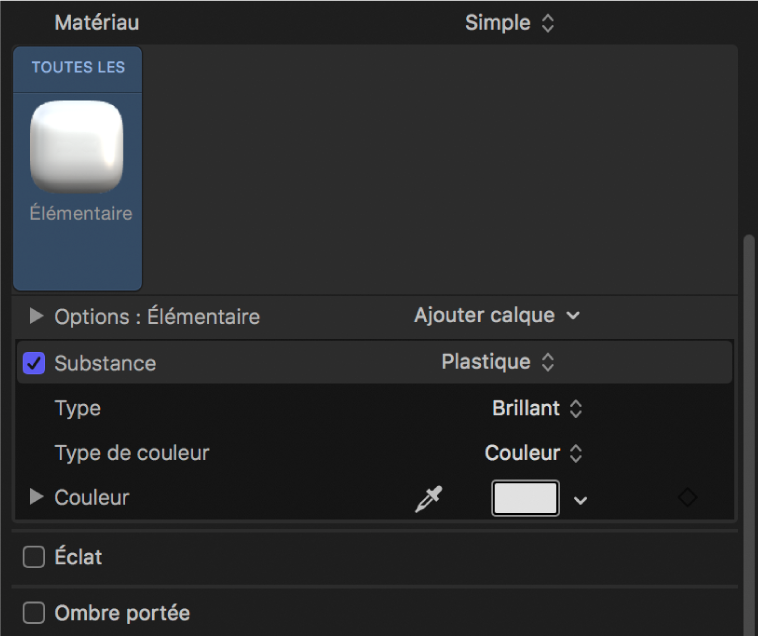Image resolution: width=758 pixels, height=636 pixels.
Task: Open the Matériau Simple popup menu
Action: tap(509, 23)
